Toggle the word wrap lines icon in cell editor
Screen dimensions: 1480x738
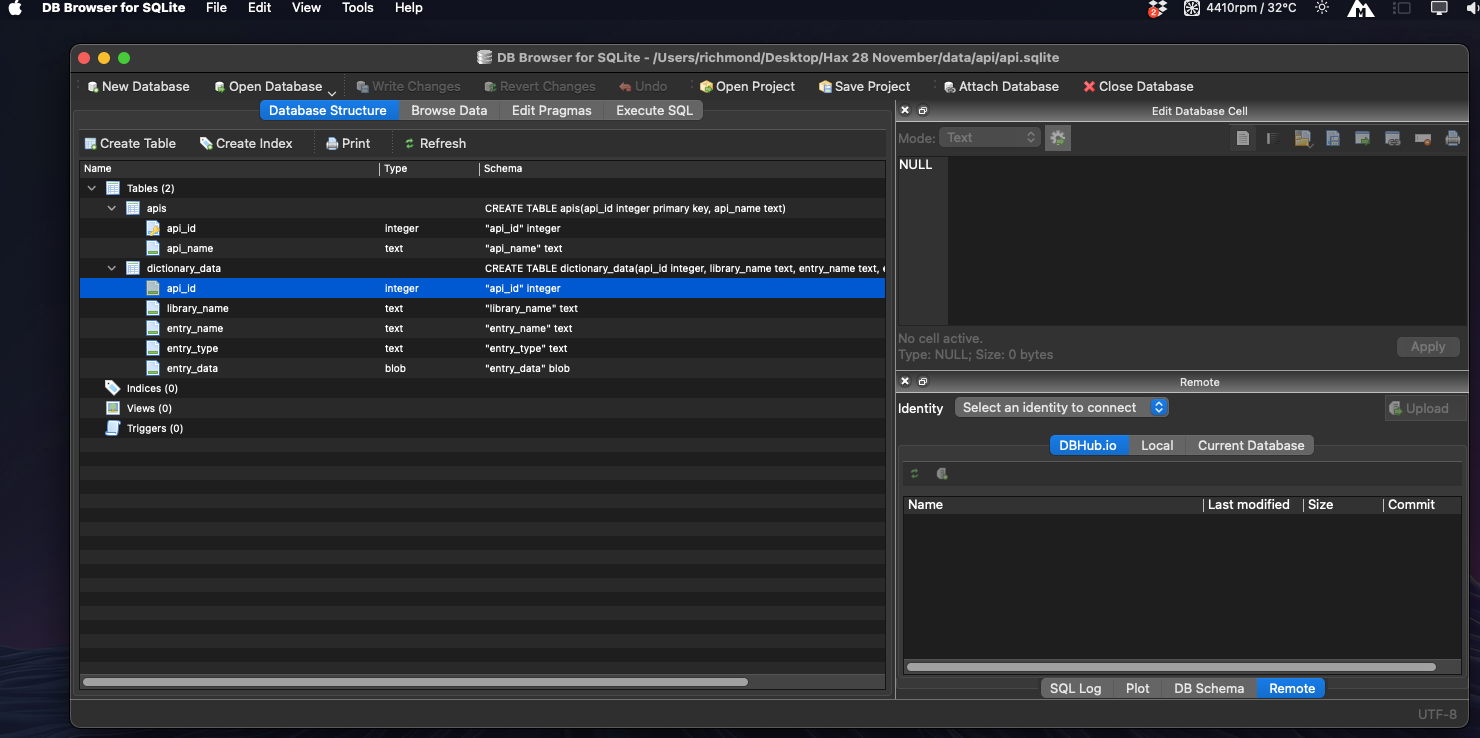click(x=1273, y=138)
